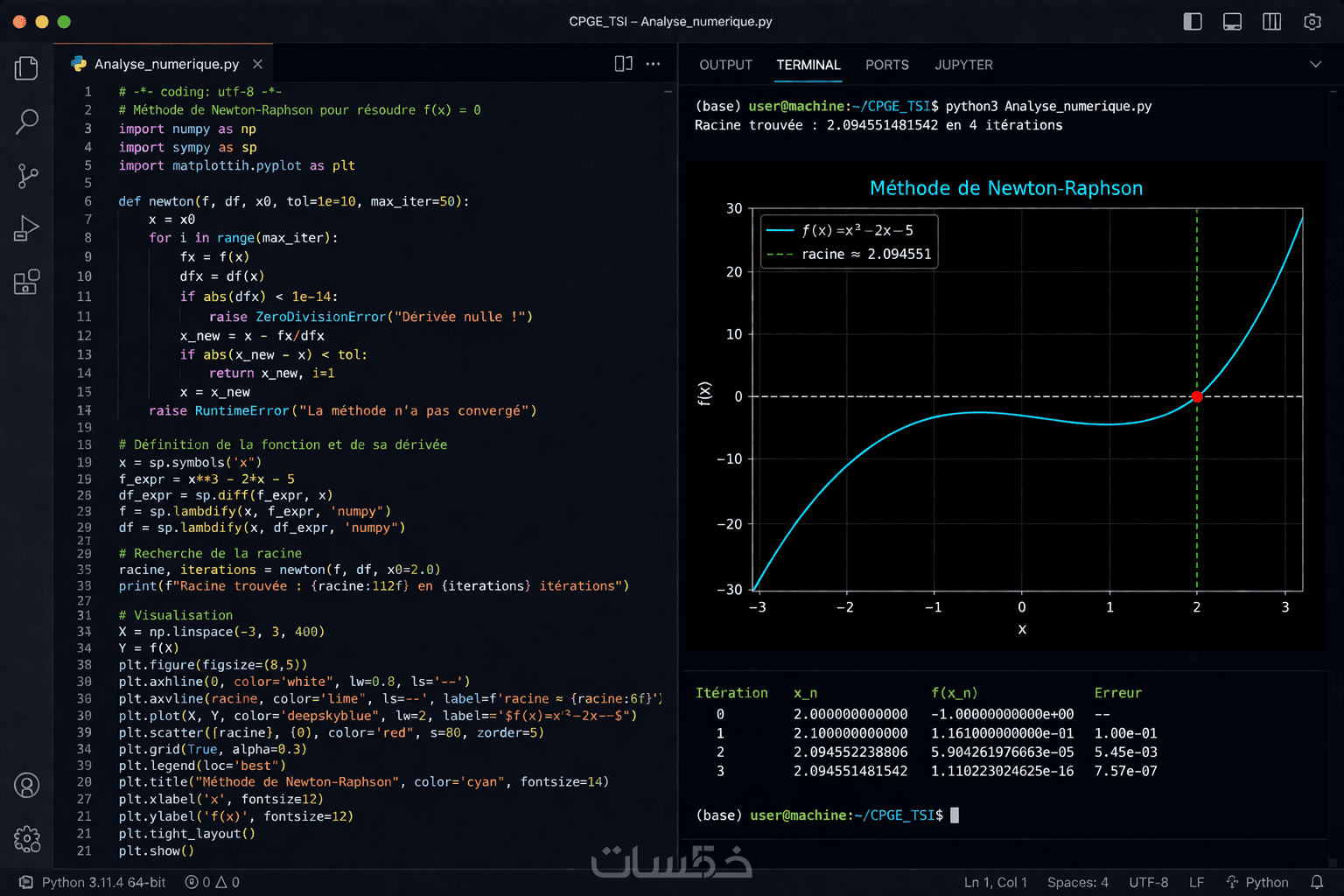Switch to the PORTS tab

pyautogui.click(x=887, y=65)
